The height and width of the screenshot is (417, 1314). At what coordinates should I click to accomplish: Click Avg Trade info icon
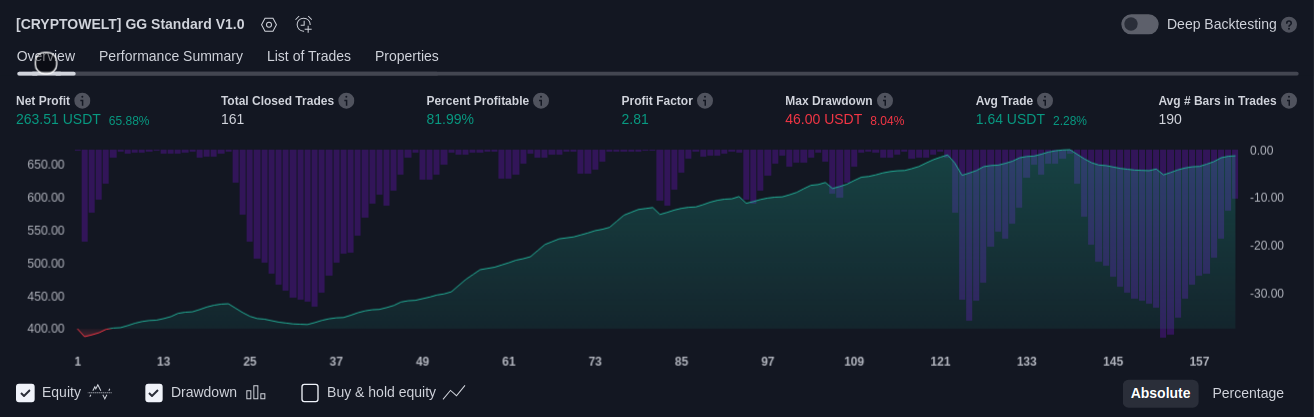click(1045, 101)
